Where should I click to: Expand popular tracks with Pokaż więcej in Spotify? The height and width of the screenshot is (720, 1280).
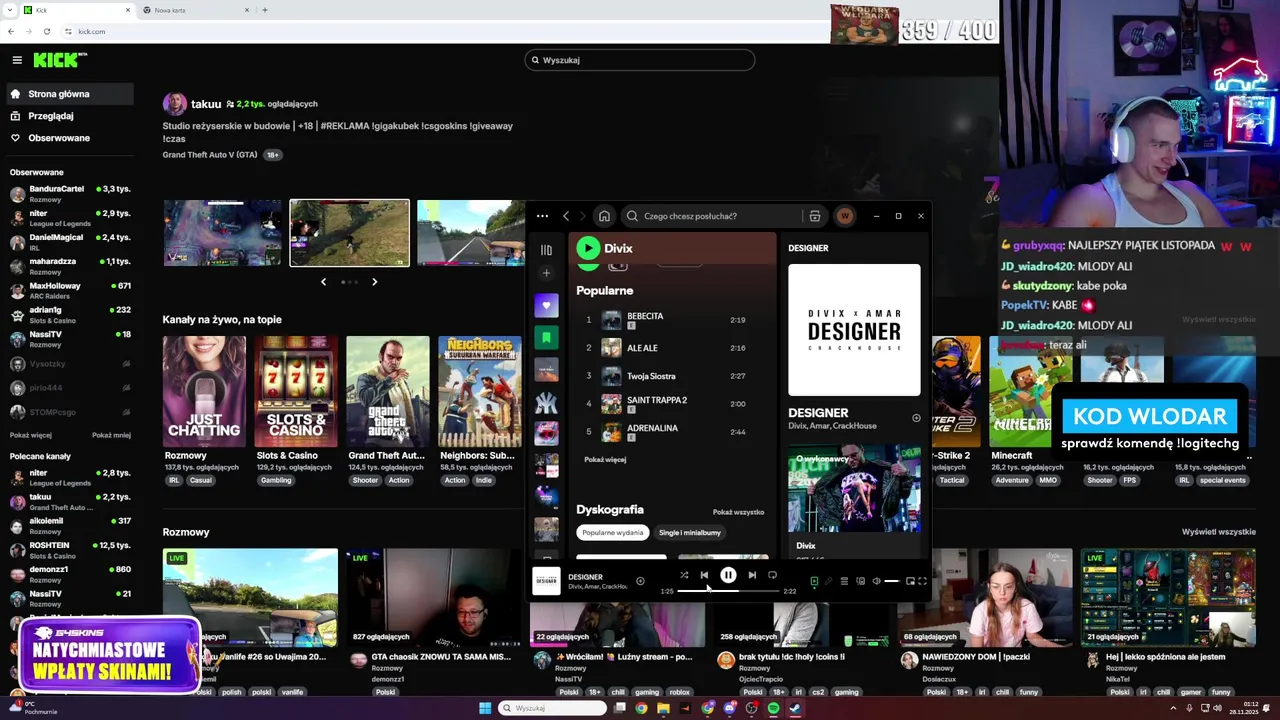[605, 460]
